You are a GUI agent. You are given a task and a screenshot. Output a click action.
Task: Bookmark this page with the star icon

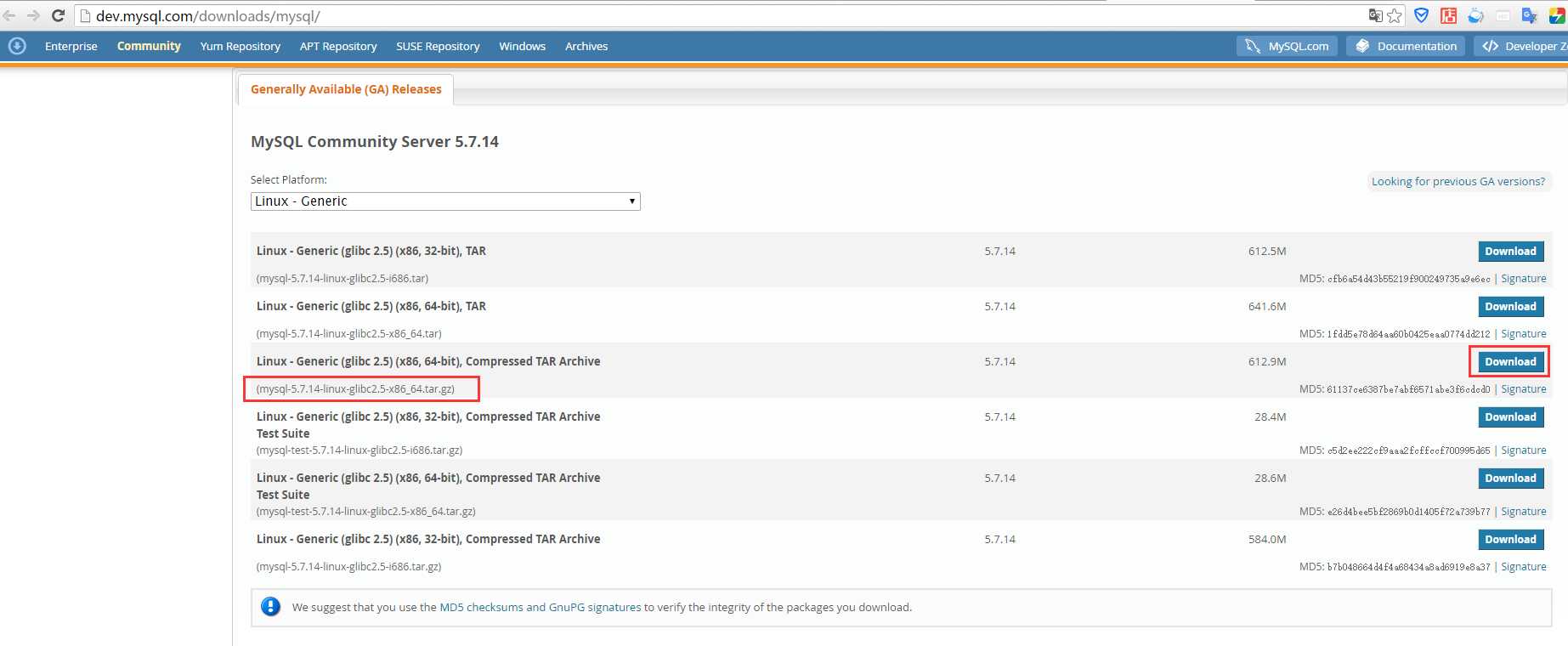click(1395, 15)
